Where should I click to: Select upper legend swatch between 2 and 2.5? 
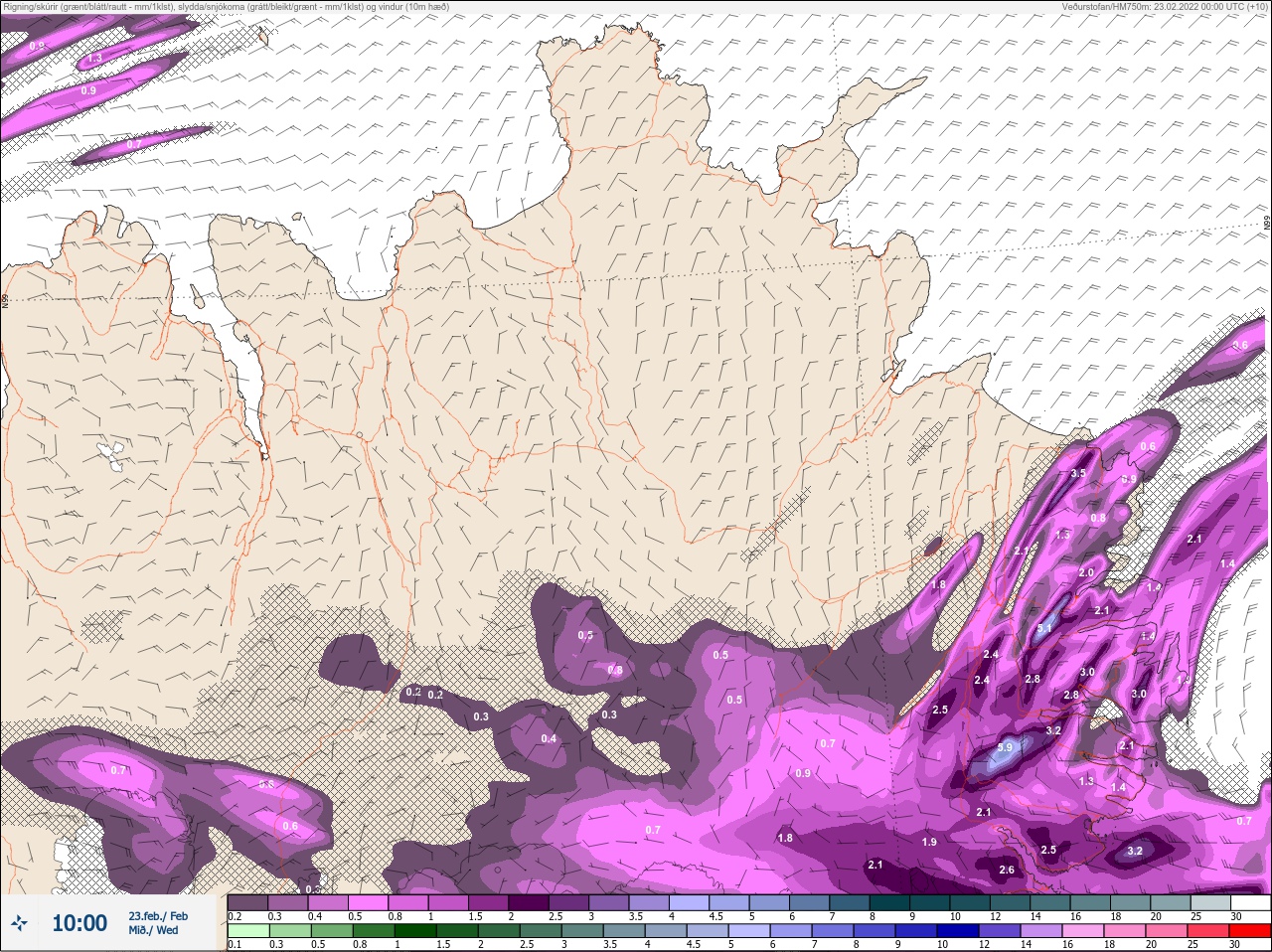click(x=530, y=903)
